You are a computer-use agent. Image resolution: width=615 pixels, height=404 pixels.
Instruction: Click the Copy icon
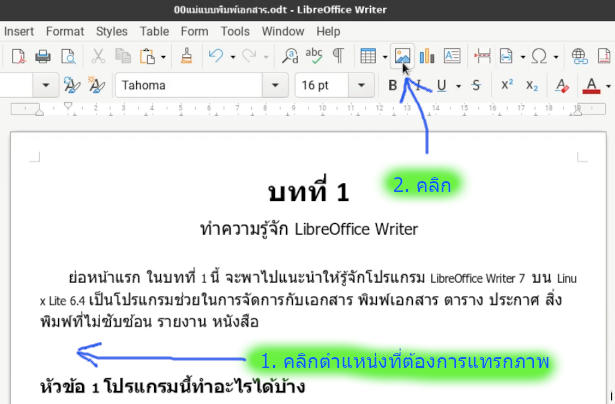tap(123, 56)
